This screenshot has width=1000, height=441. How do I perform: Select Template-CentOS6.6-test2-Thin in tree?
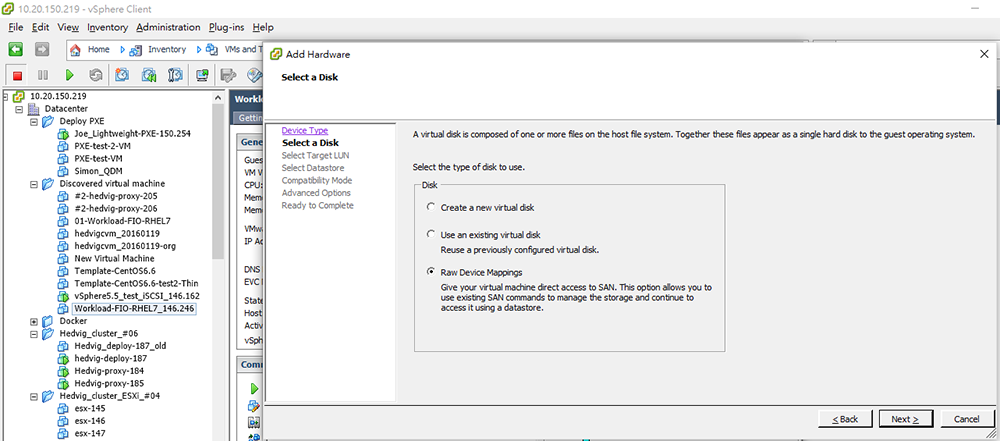point(135,283)
